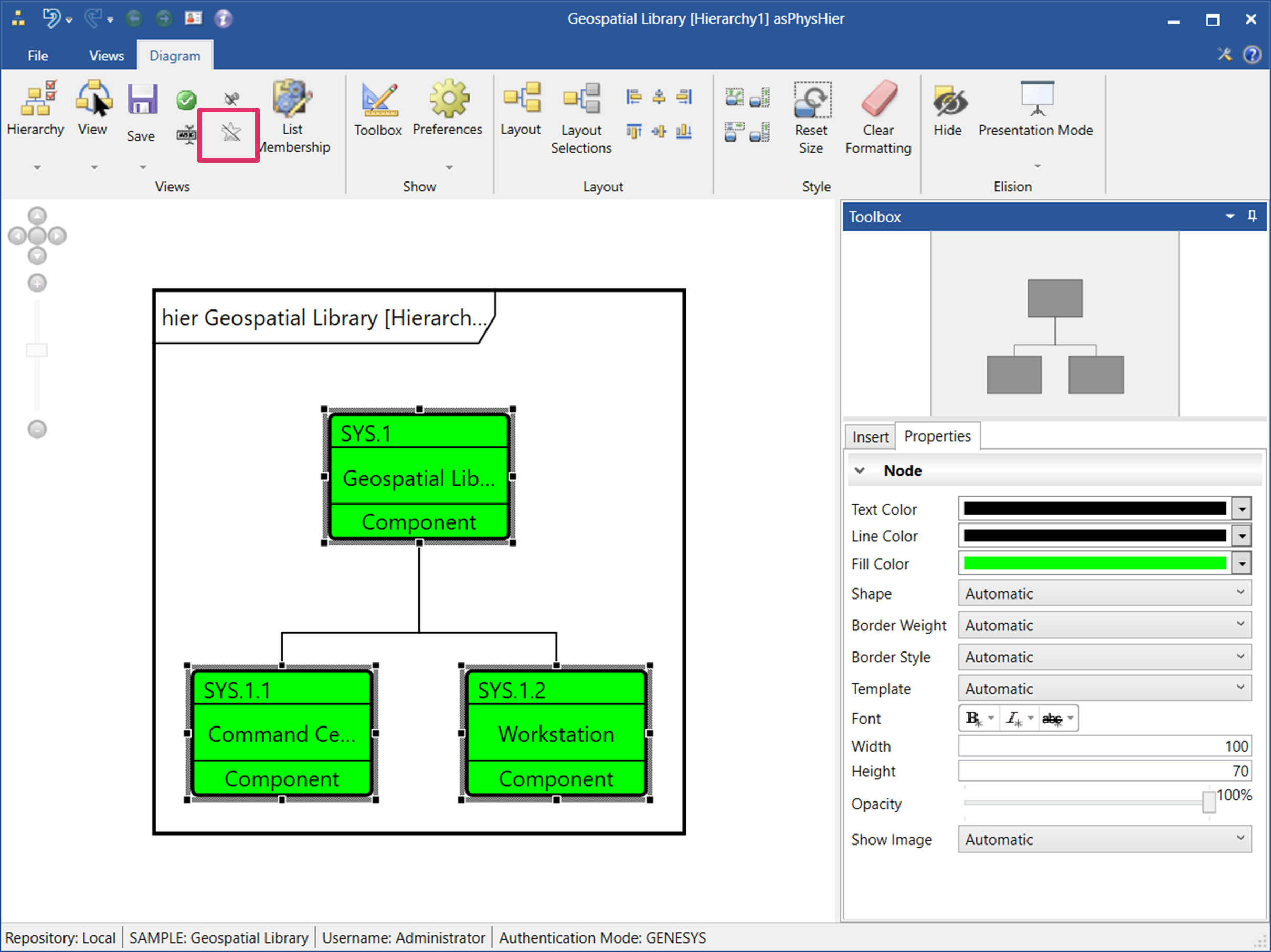Viewport: 1271px width, 952px height.
Task: Expand Border Weight combo box
Action: point(1104,625)
